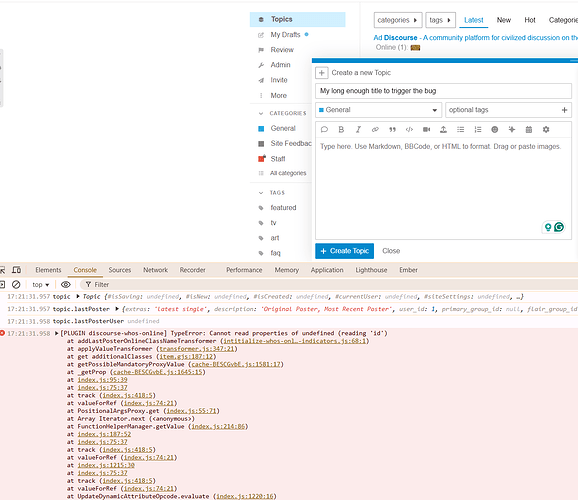578x500 pixels.
Task: Click the composer text area
Action: [x=443, y=188]
